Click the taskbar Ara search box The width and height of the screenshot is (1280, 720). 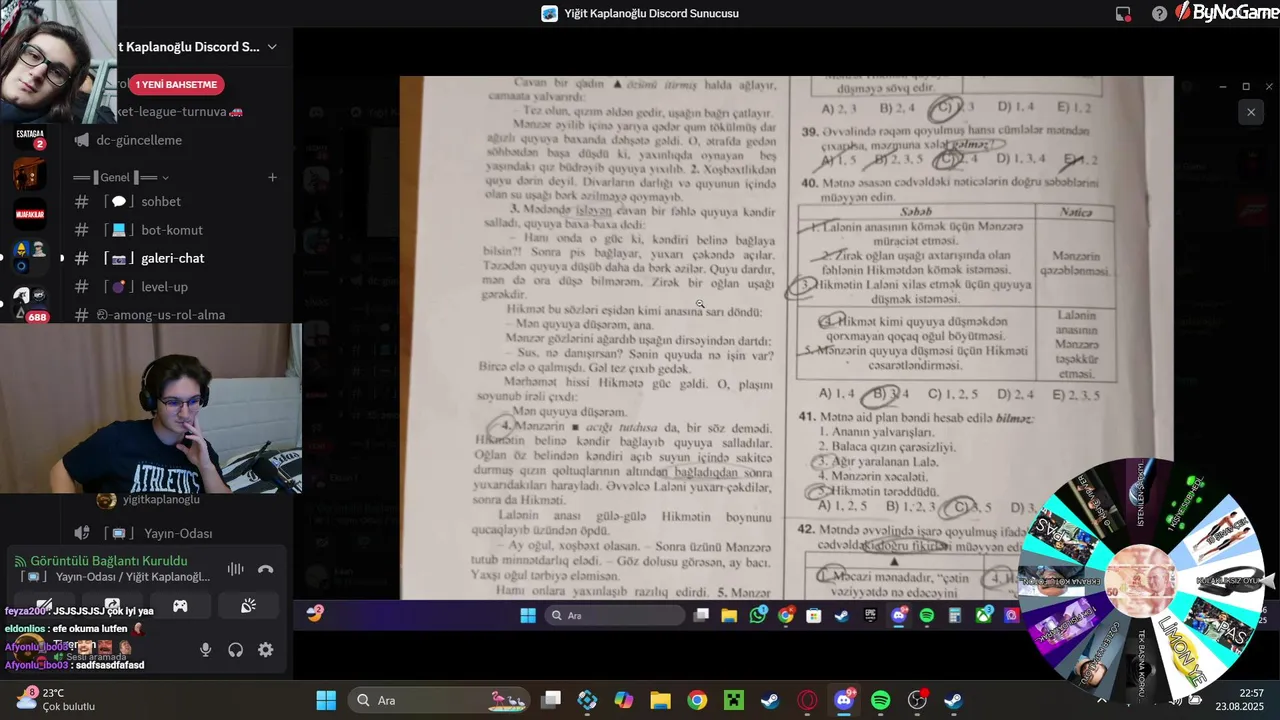point(441,700)
